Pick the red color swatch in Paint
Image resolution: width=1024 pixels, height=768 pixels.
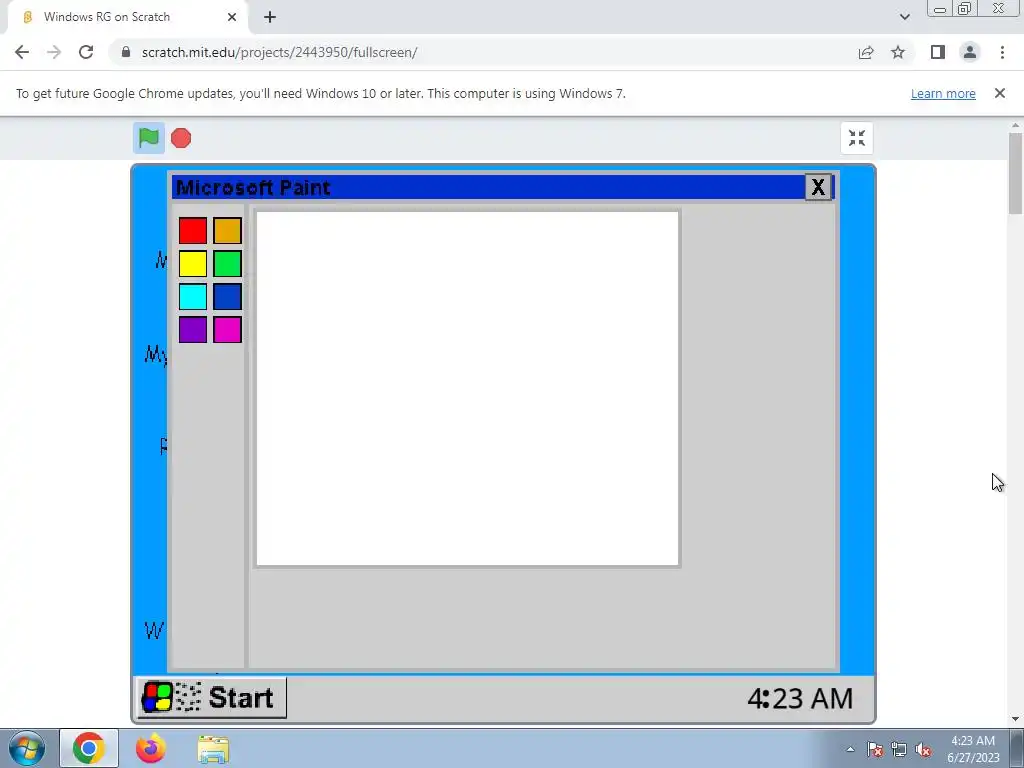pos(193,231)
